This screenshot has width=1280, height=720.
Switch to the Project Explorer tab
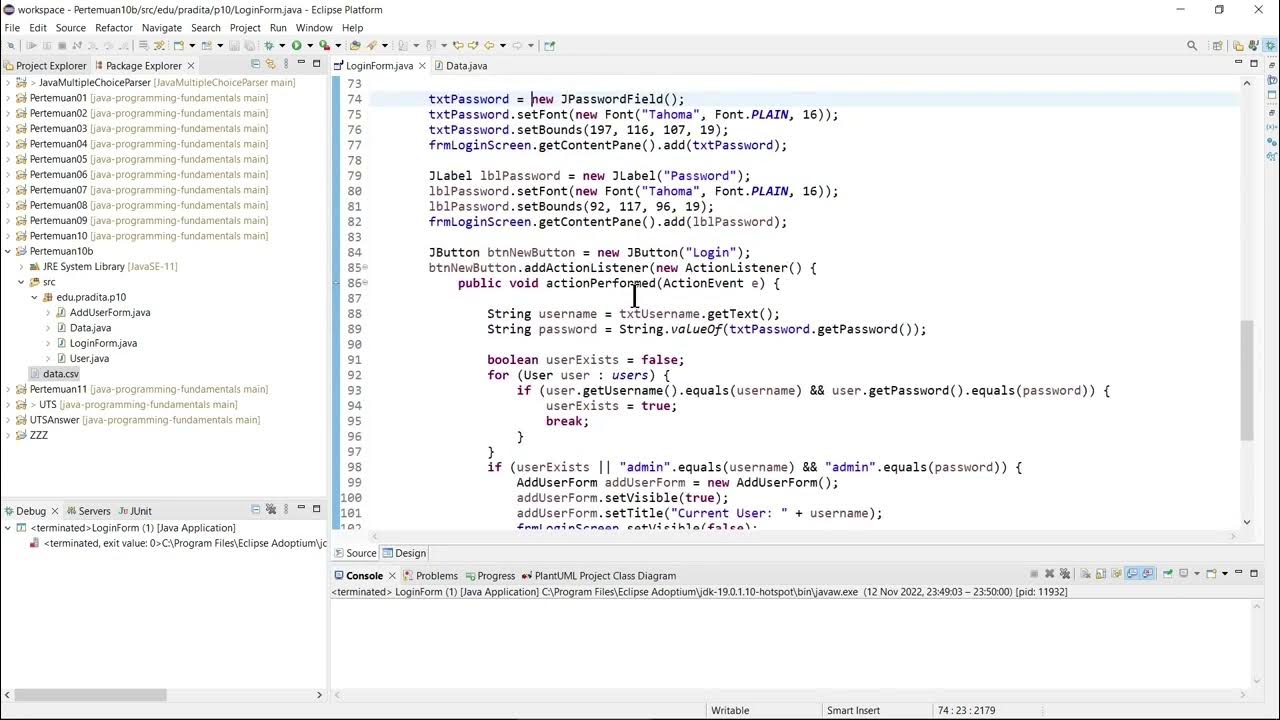[46, 66]
